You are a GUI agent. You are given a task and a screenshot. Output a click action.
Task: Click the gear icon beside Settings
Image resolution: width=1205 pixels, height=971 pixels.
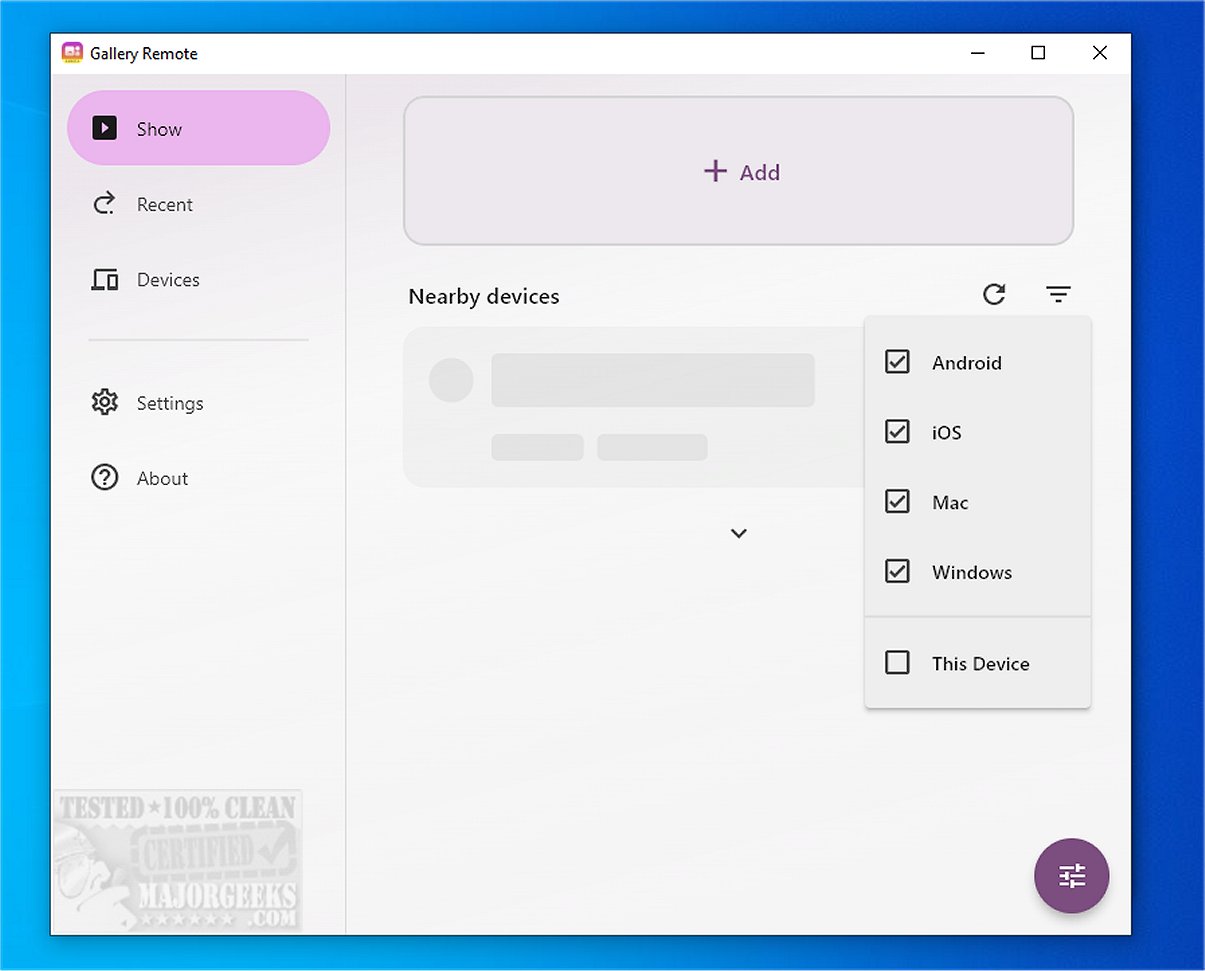pyautogui.click(x=104, y=403)
